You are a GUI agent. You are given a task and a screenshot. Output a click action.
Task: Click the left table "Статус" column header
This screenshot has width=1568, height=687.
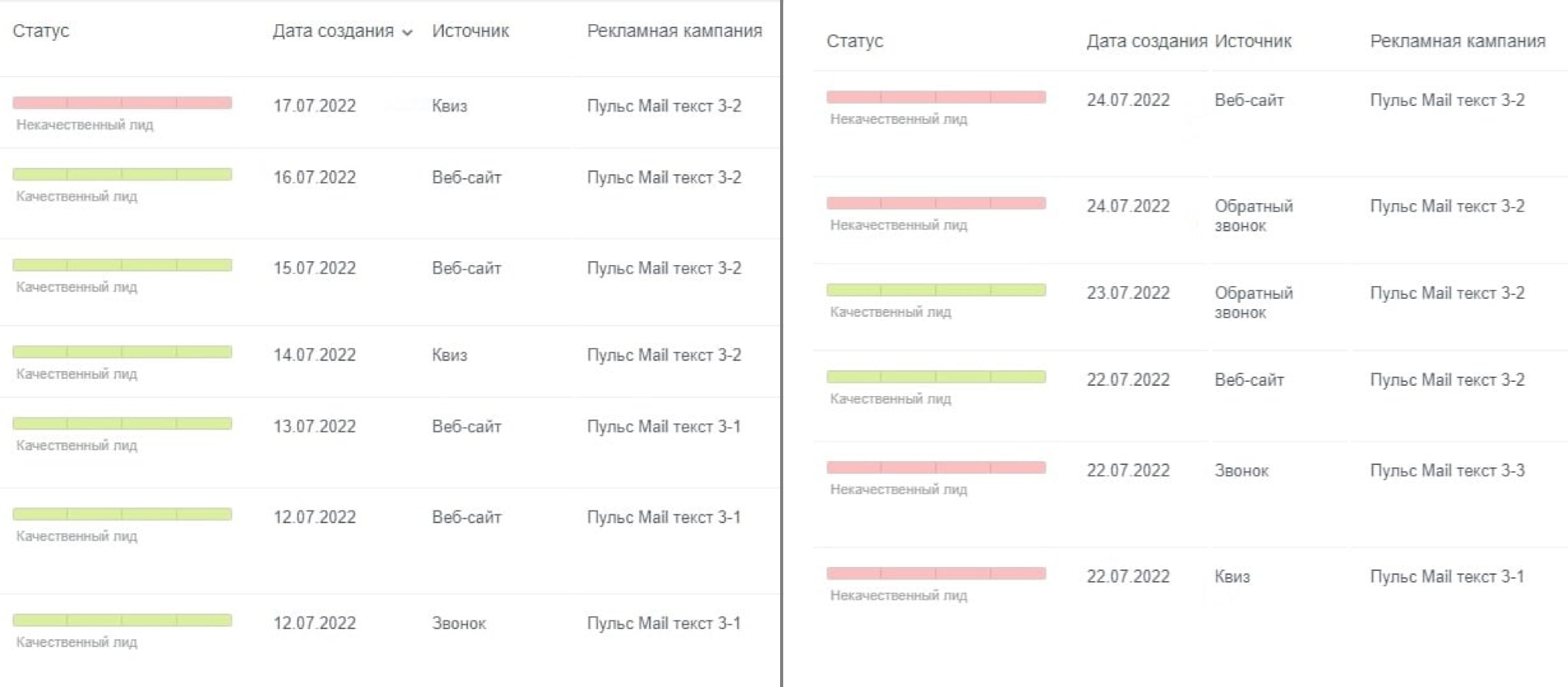(x=41, y=31)
